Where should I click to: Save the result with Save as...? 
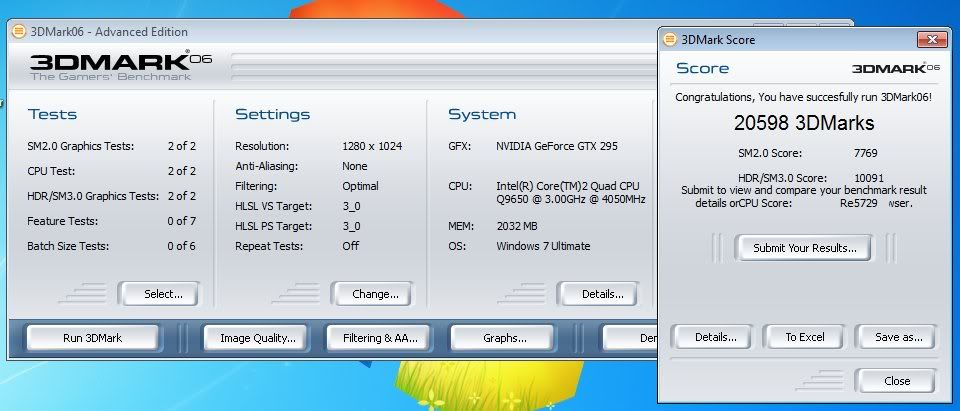click(x=895, y=337)
